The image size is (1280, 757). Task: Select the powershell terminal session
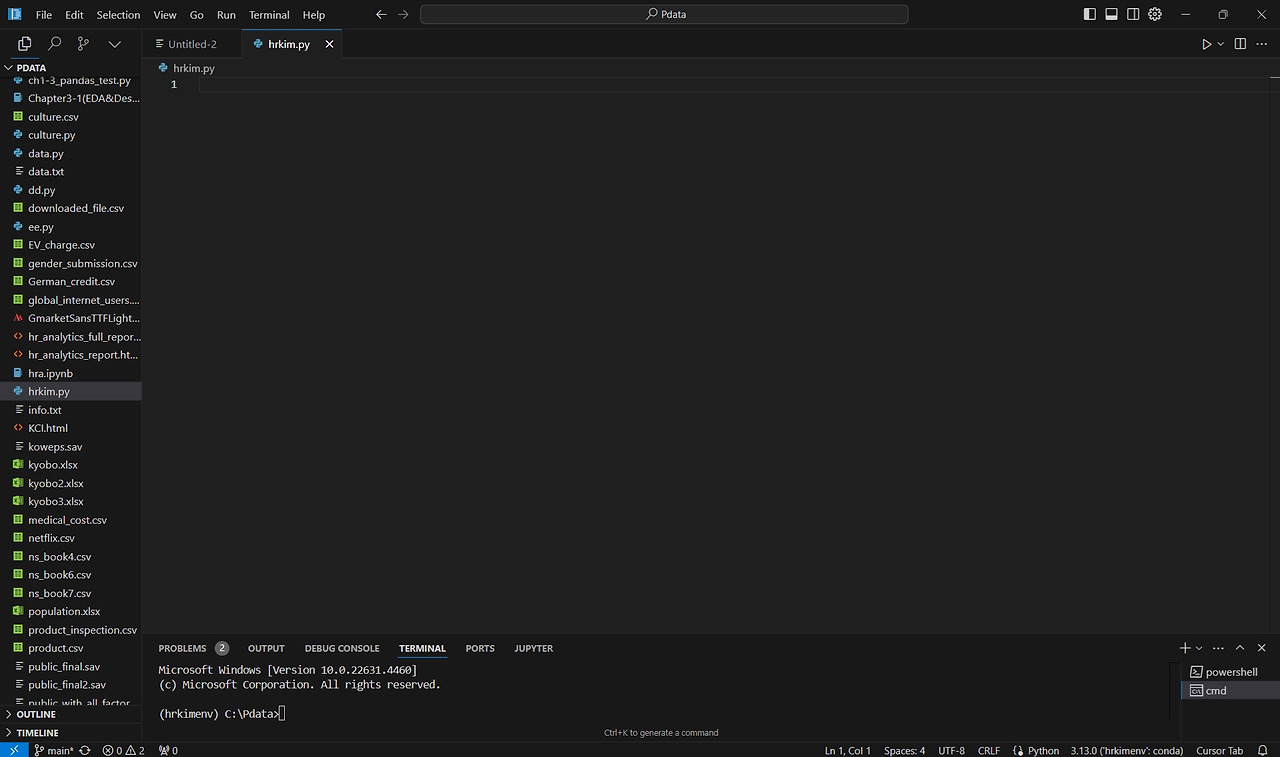[x=1229, y=672]
